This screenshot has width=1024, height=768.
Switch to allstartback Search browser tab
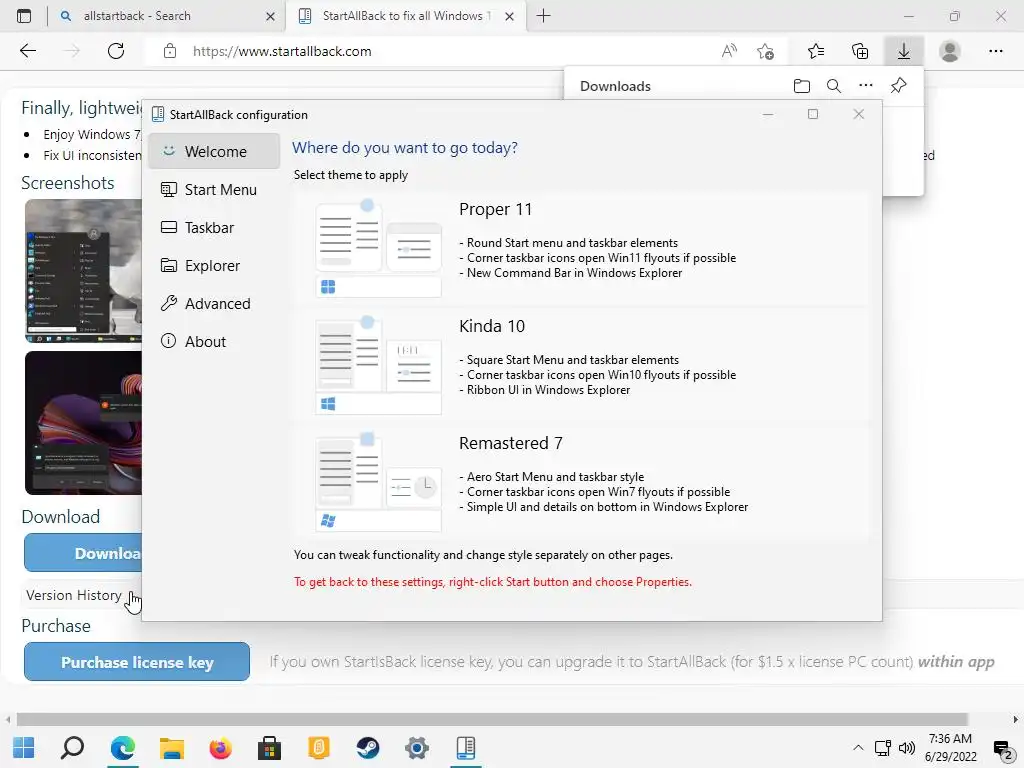(167, 16)
